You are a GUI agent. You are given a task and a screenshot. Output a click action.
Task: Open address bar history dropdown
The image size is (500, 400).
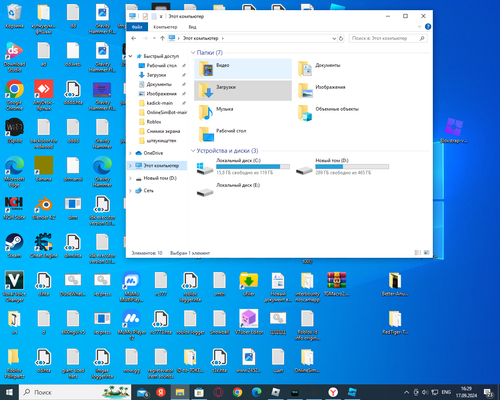334,39
